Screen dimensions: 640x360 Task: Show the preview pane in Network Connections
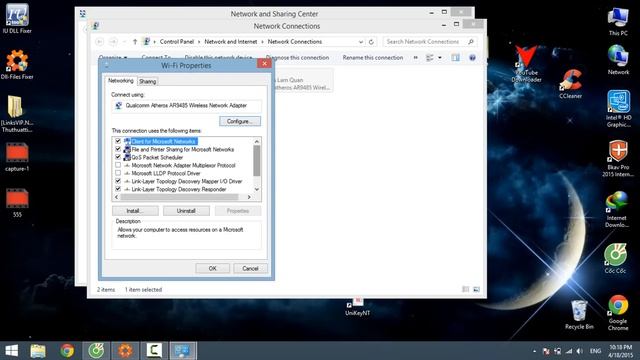(455, 58)
